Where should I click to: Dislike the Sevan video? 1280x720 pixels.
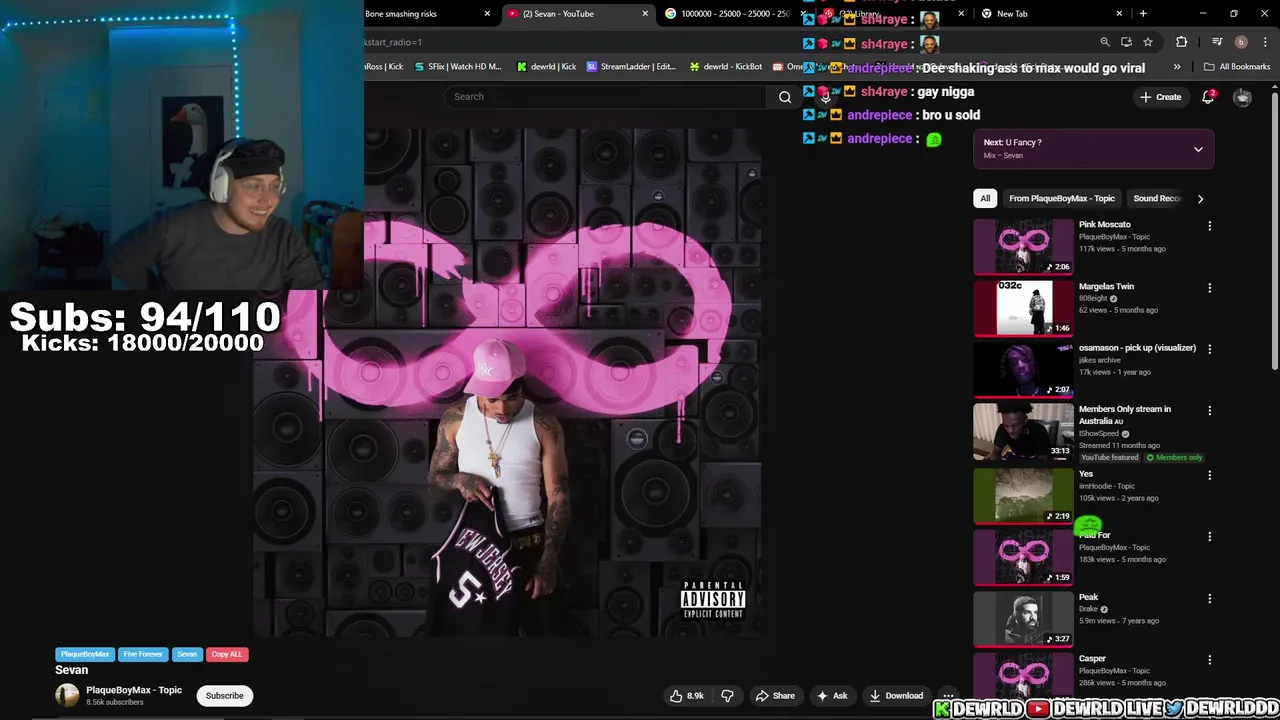click(x=727, y=696)
